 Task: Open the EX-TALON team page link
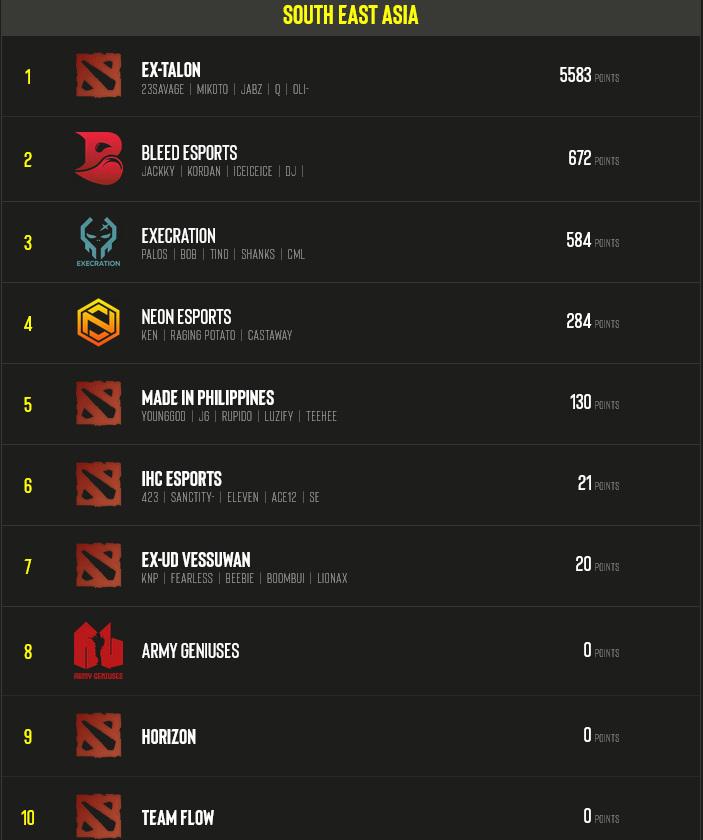172,70
